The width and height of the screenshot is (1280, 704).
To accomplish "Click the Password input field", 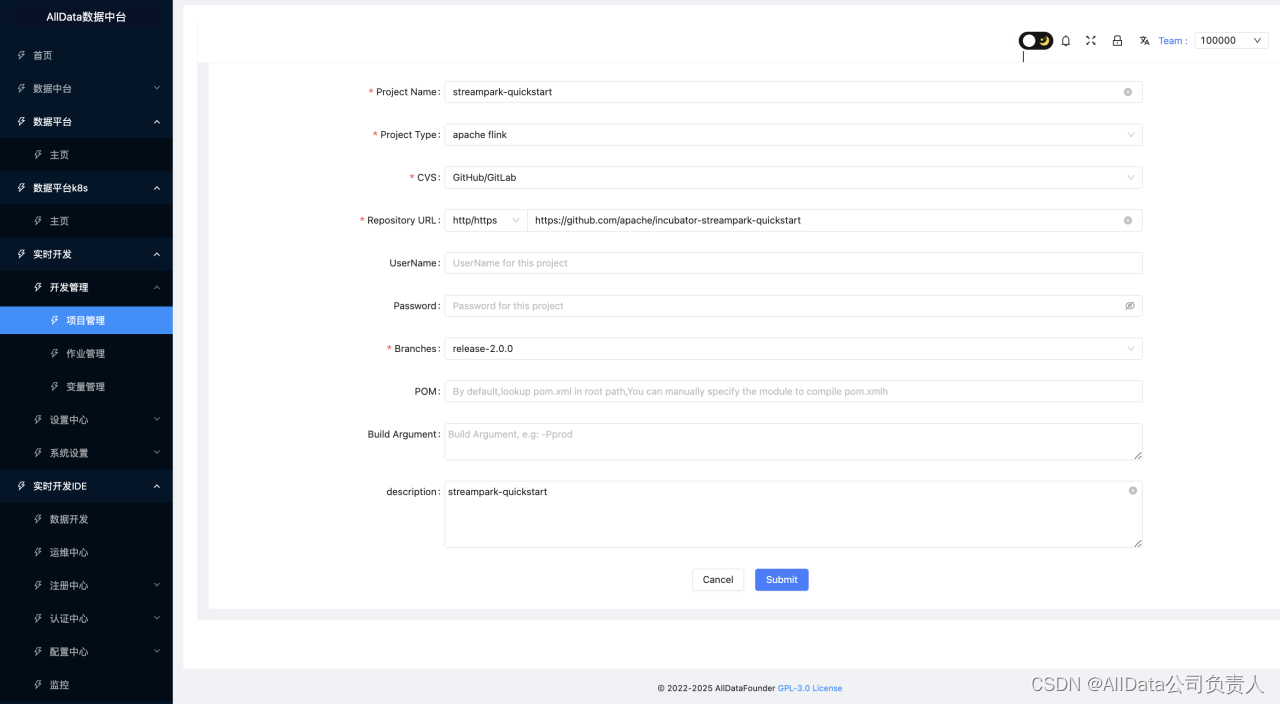I will pos(793,306).
